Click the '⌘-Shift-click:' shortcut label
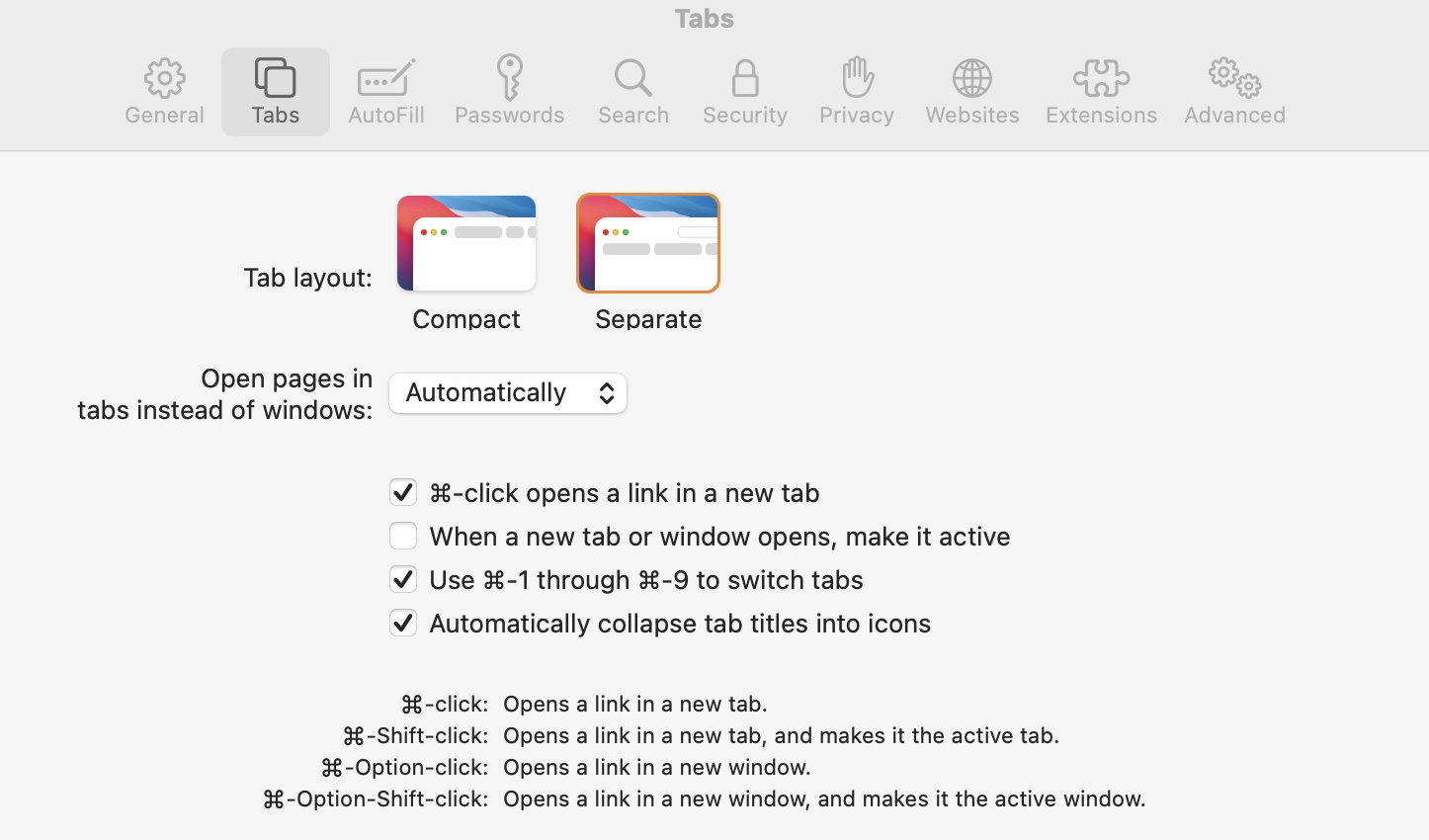This screenshot has width=1429, height=840. point(415,735)
